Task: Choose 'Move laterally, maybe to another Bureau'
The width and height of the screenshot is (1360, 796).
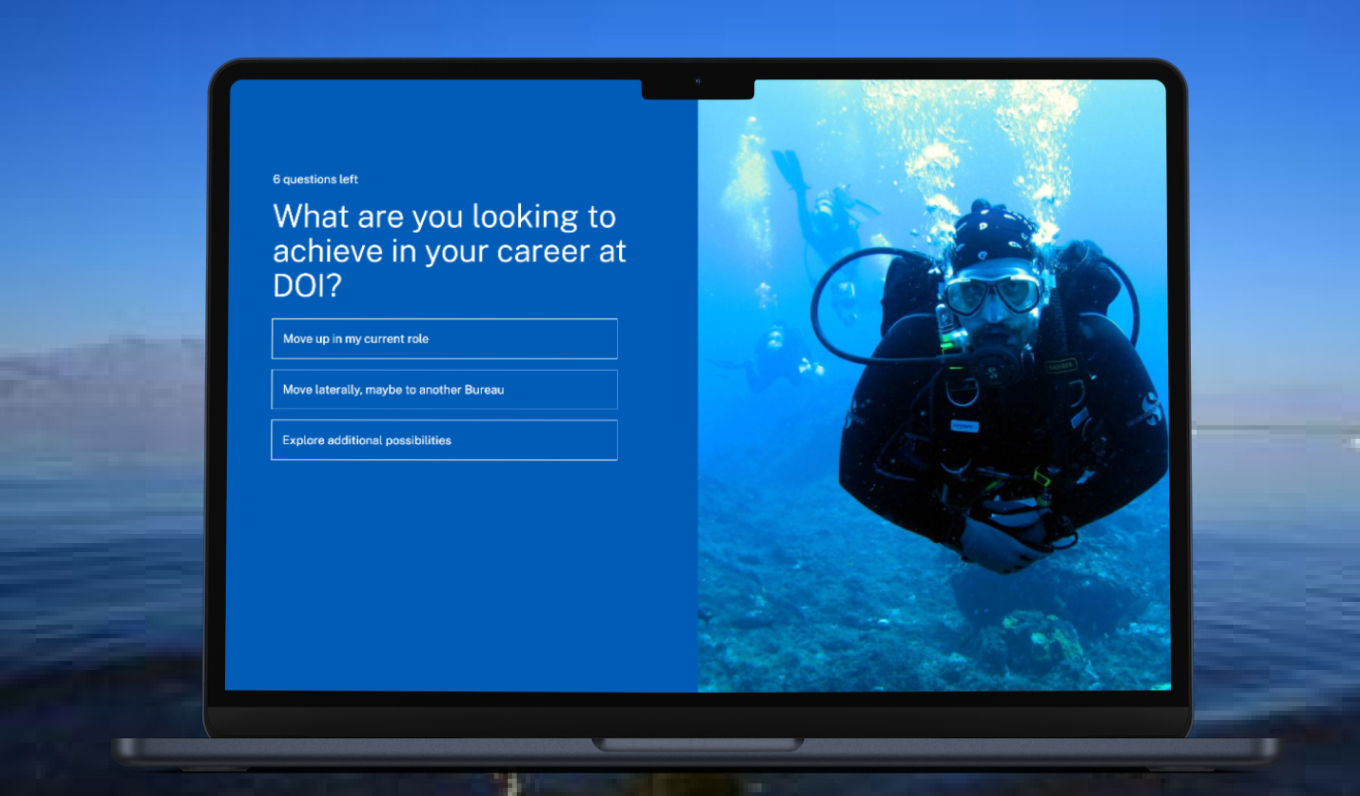Action: 444,390
